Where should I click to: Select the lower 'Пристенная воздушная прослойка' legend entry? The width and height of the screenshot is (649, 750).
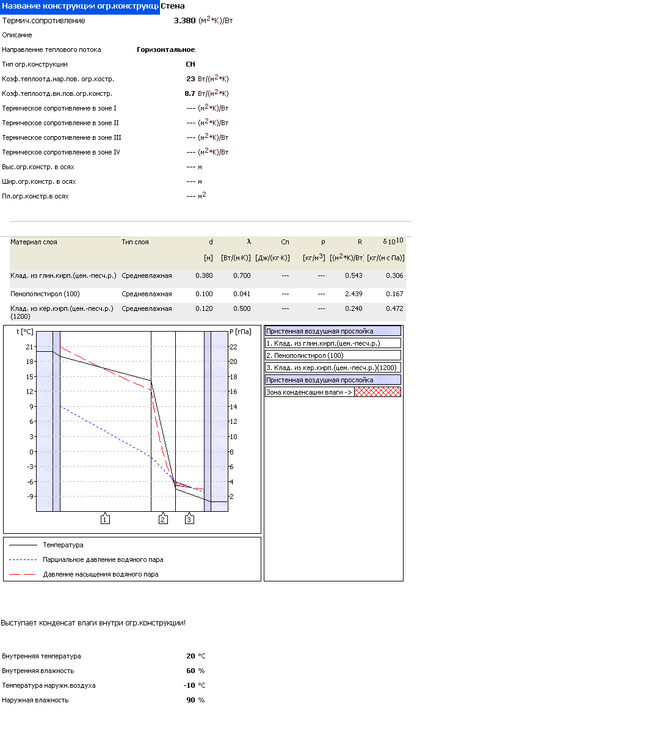pos(333,380)
